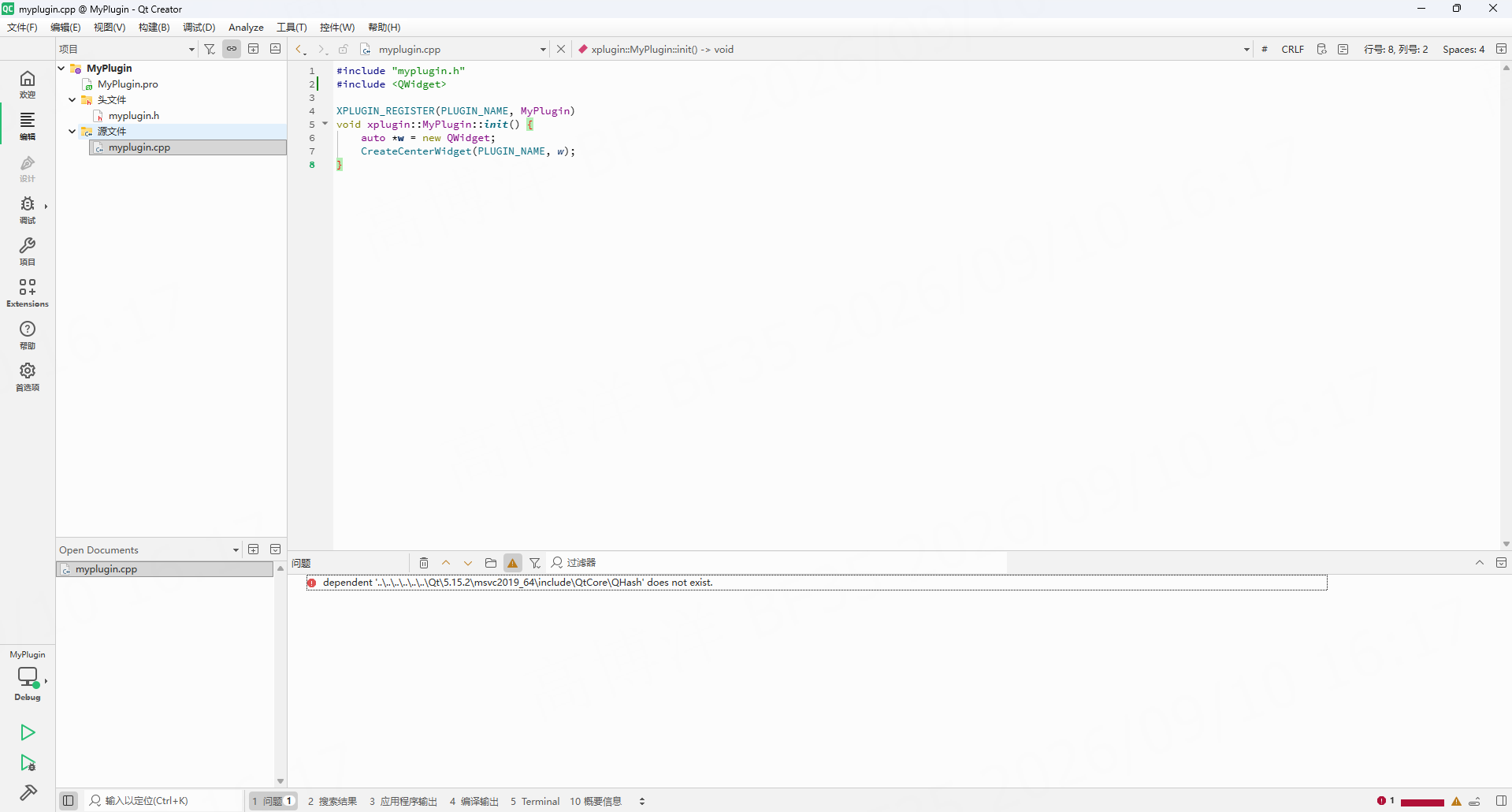Open the 文件(F) menu
This screenshot has height=812, width=1512.
(x=22, y=28)
